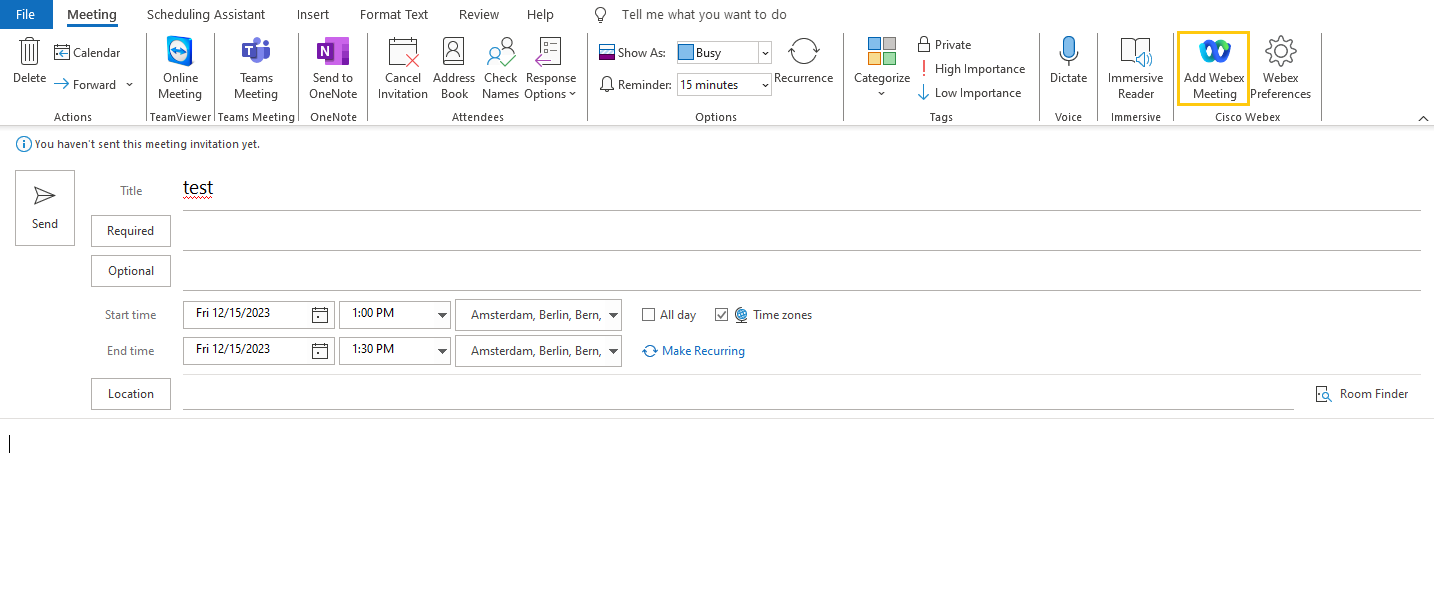Open Webex Preferences gear icon
Viewport: 1434px width, 614px height.
pyautogui.click(x=1280, y=52)
